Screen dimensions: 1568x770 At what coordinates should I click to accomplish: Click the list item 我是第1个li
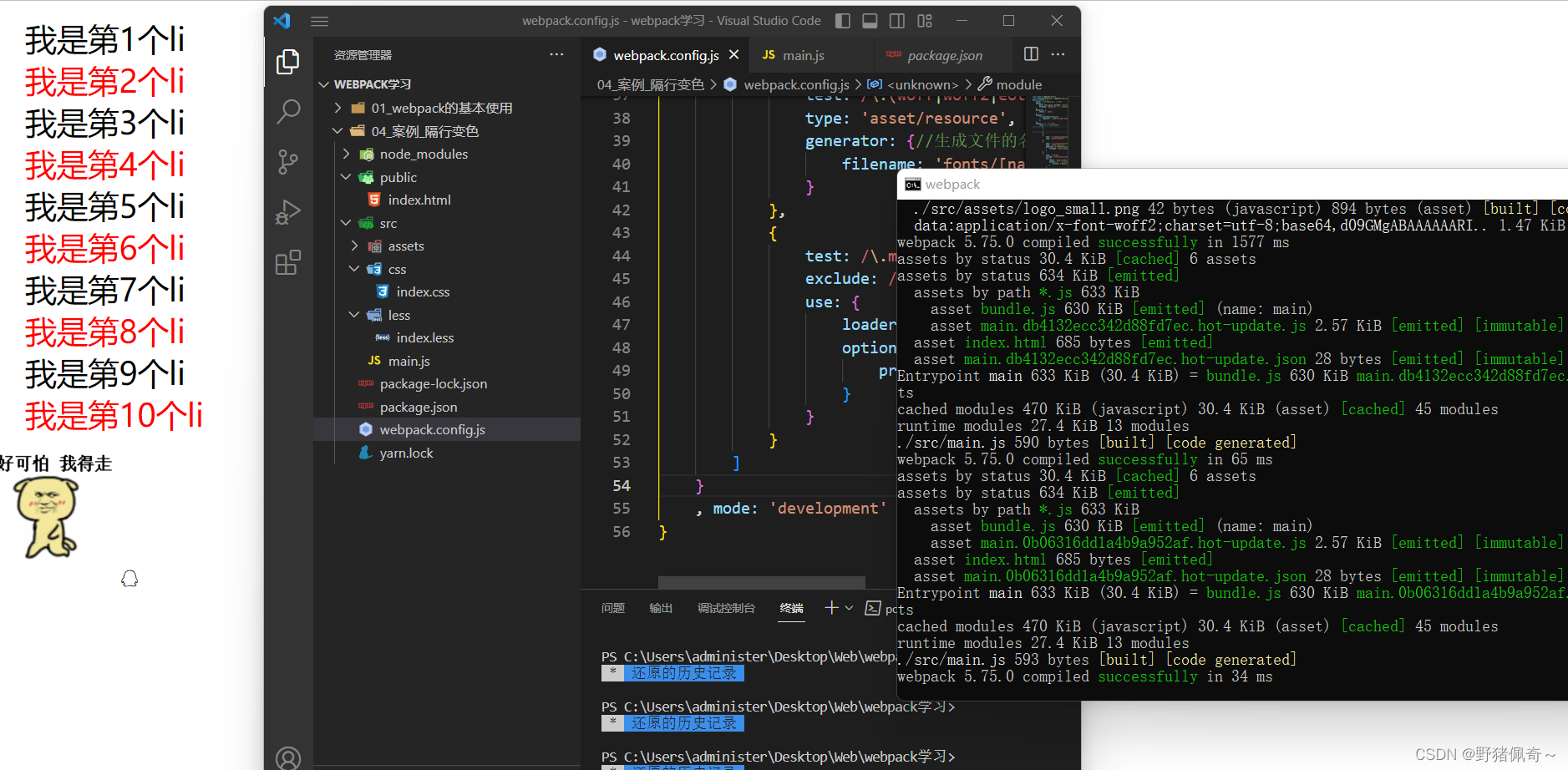coord(104,40)
